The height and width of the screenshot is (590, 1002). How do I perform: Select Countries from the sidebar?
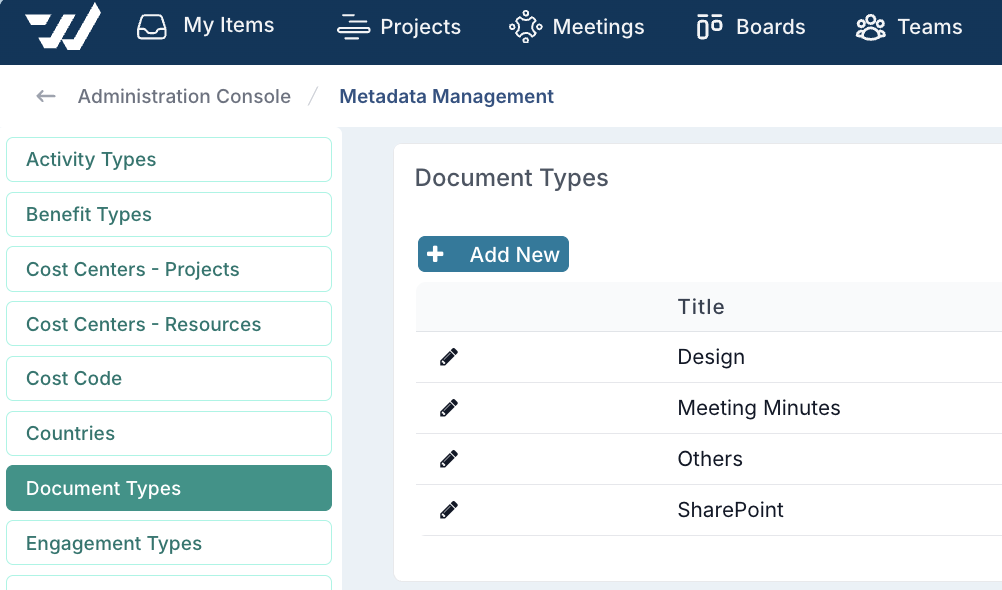click(168, 434)
